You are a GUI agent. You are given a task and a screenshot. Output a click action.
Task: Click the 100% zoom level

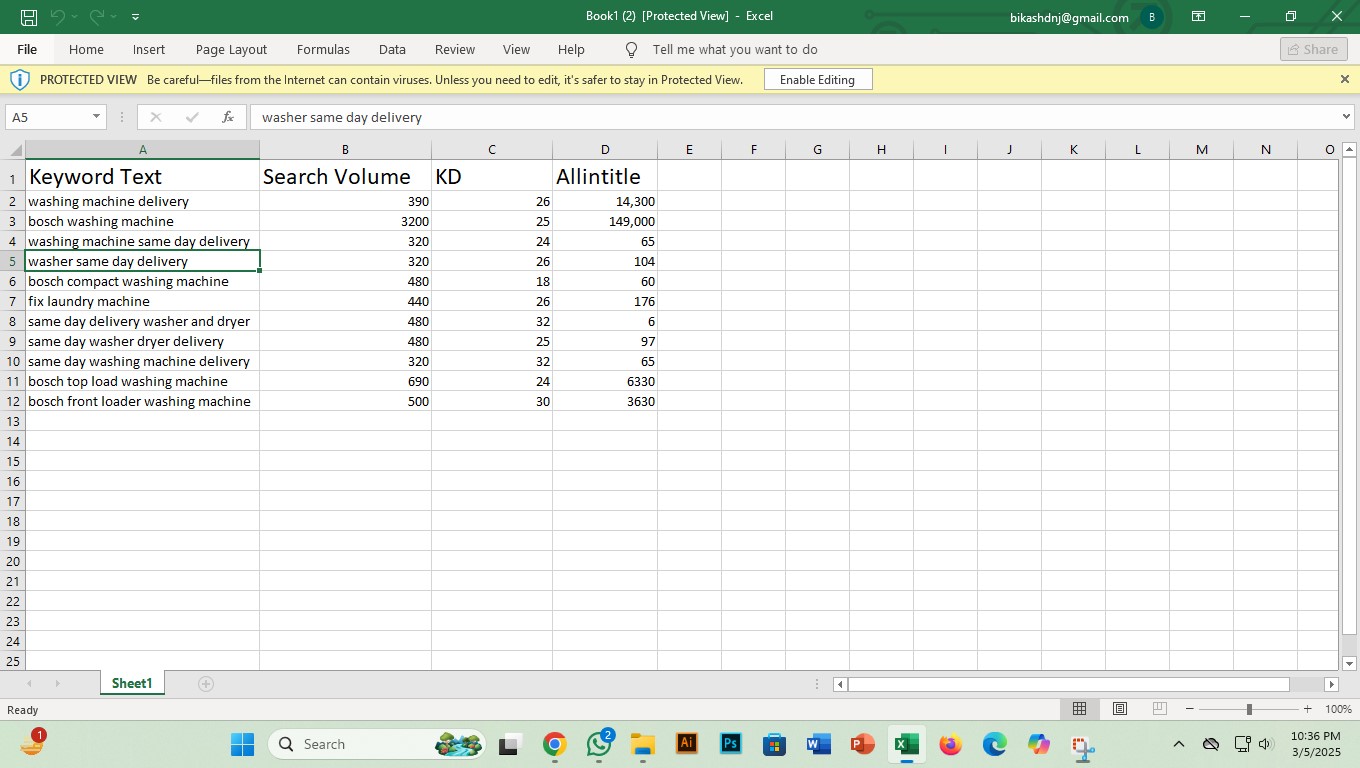pos(1338,709)
